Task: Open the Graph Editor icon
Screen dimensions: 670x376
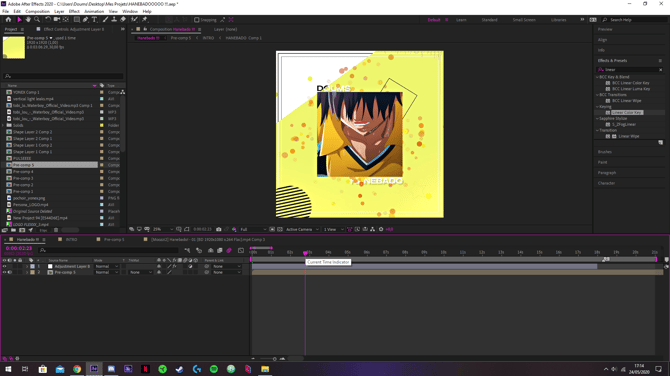Action: (x=241, y=250)
